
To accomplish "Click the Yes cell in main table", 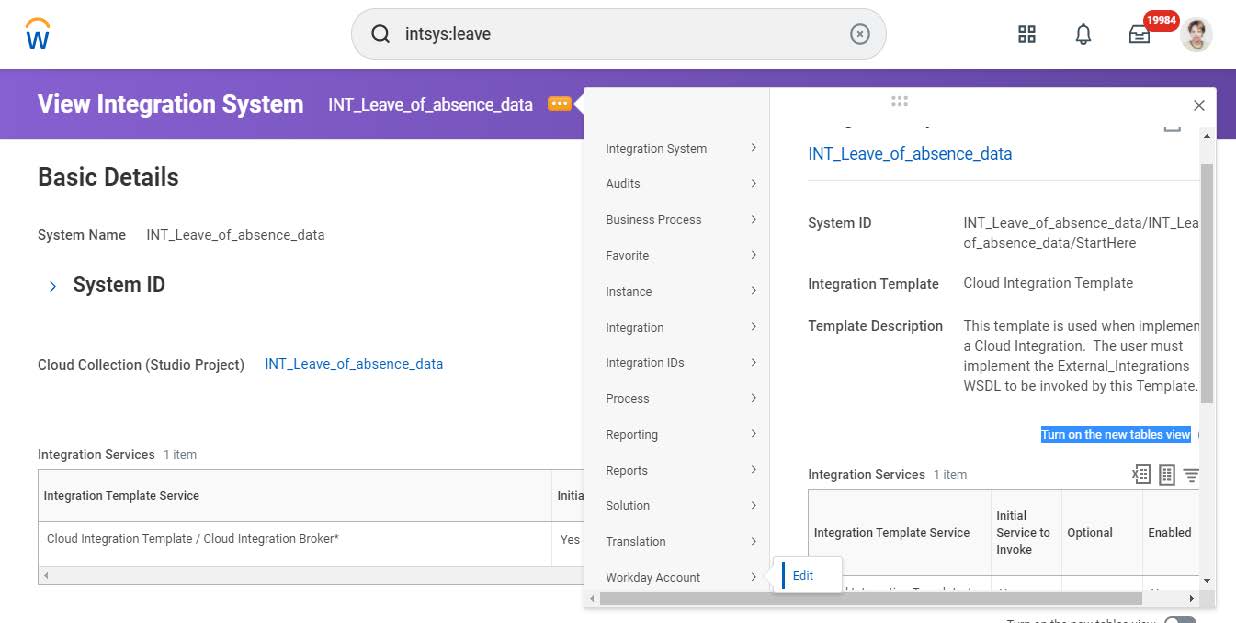I will click(x=570, y=539).
